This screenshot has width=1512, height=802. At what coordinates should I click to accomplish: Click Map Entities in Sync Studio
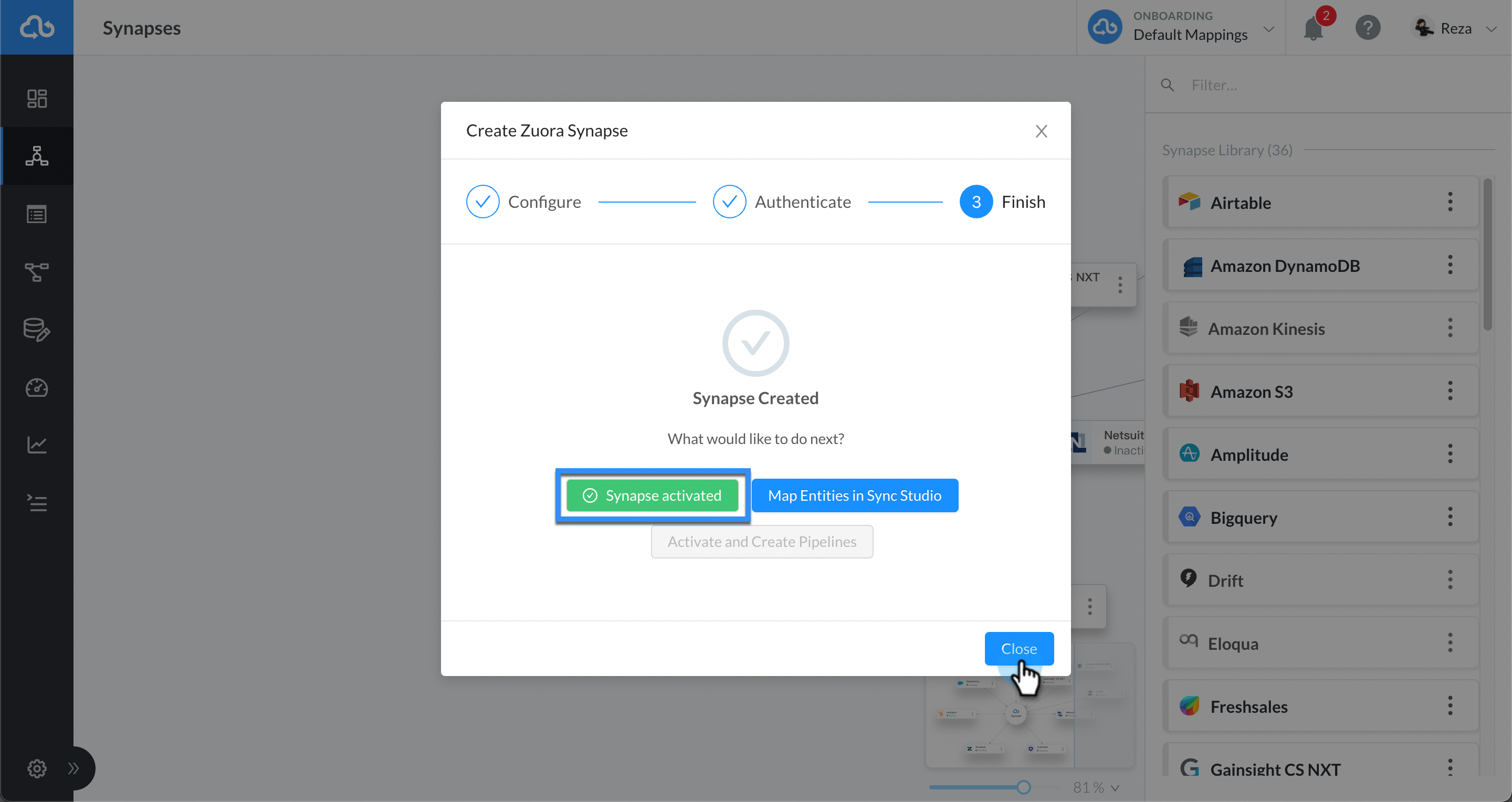pyautogui.click(x=855, y=496)
